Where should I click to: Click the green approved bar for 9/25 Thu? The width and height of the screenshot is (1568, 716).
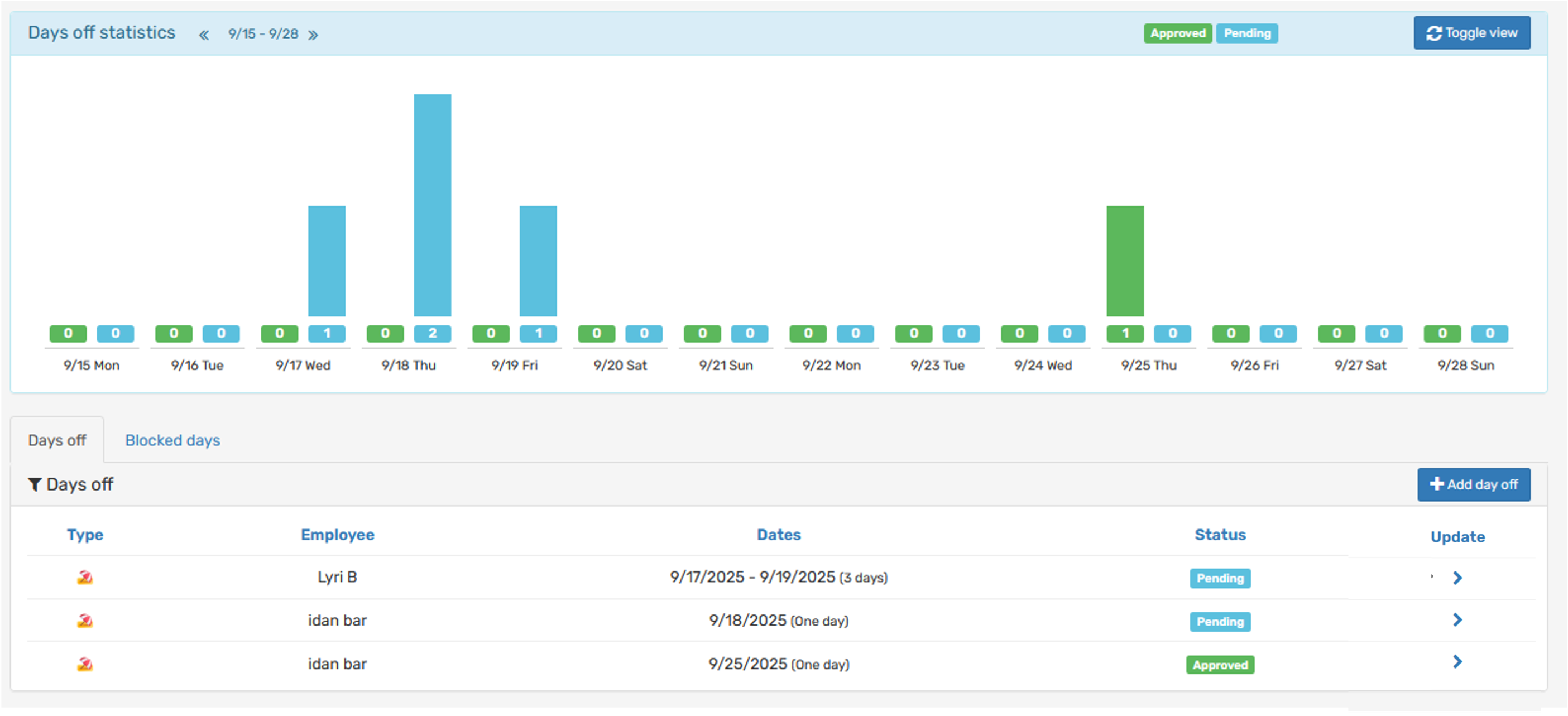(1125, 261)
